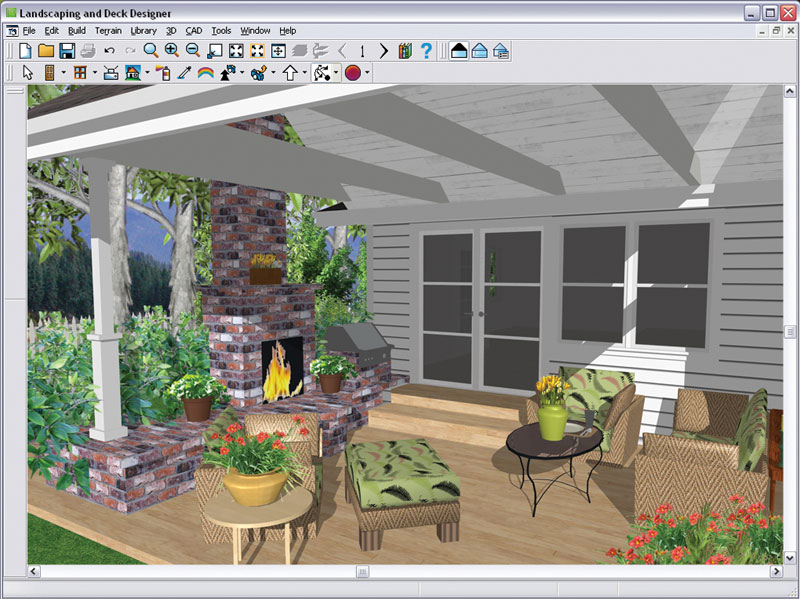This screenshot has height=599, width=800.
Task: Save the plan with the floppy disk icon
Action: click(x=67, y=50)
